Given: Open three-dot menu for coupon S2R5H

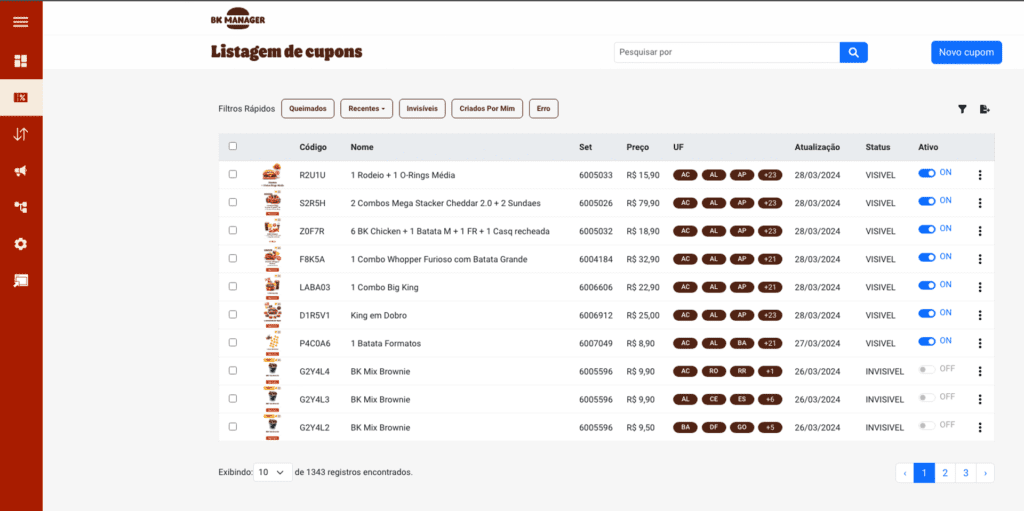Looking at the screenshot, I should (980, 203).
